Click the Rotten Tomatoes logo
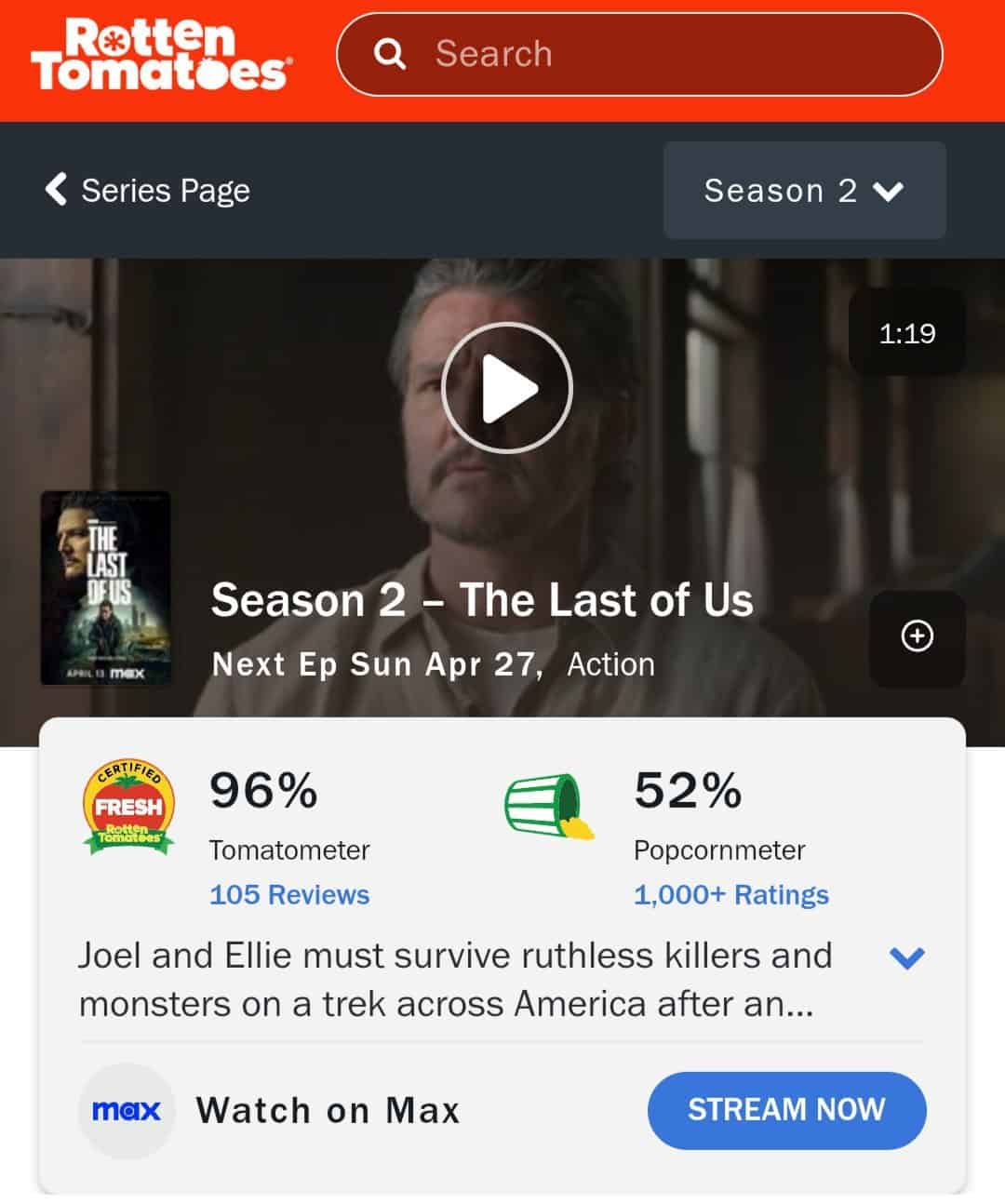This screenshot has width=1005, height=1204. (x=161, y=55)
